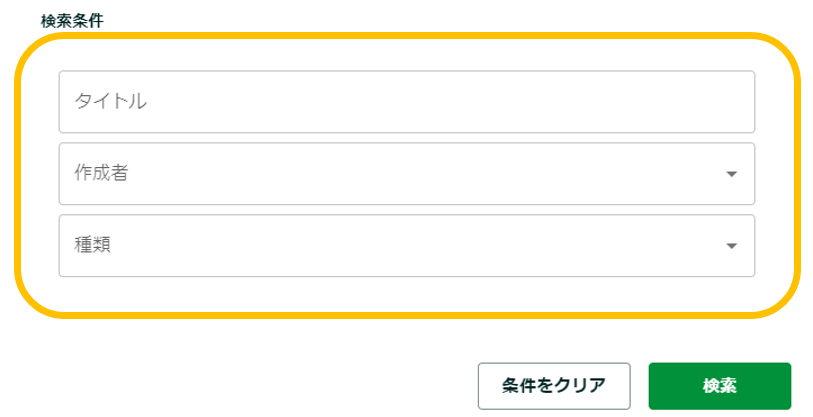The image size is (813, 417).
Task: Focus the title search box
Action: [x=406, y=101]
